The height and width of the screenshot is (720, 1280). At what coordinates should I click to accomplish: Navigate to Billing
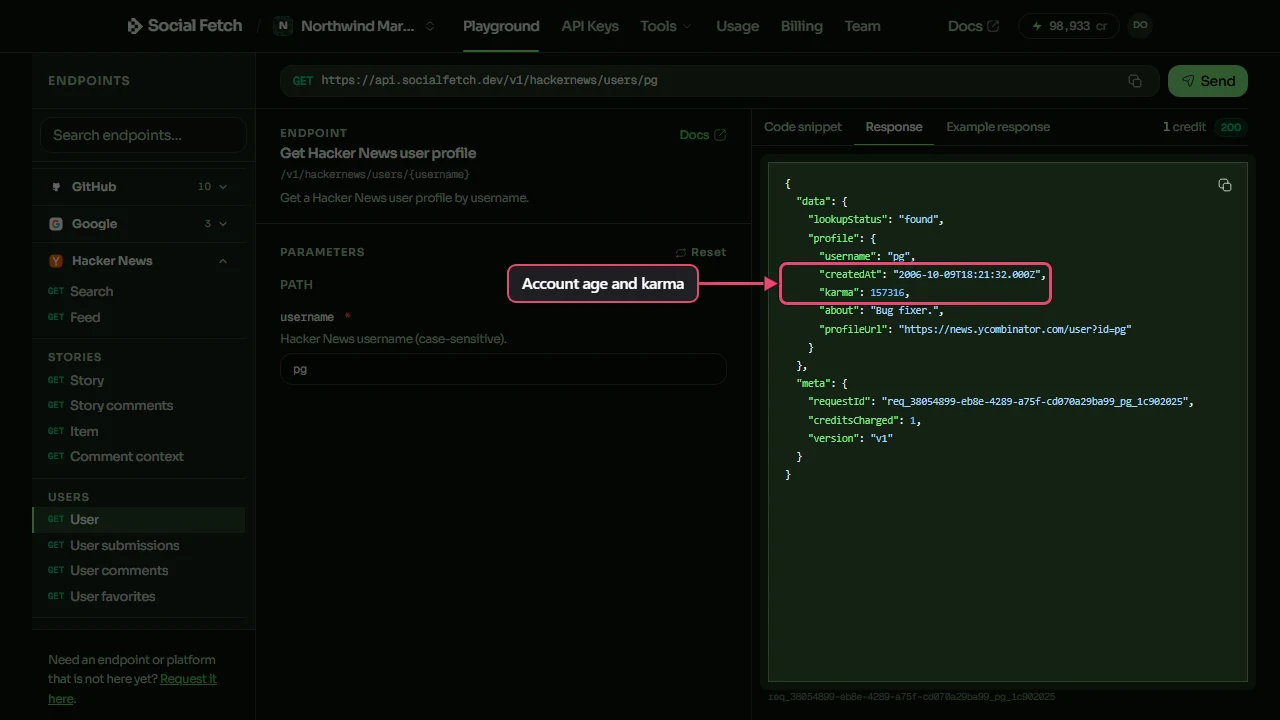(x=802, y=26)
